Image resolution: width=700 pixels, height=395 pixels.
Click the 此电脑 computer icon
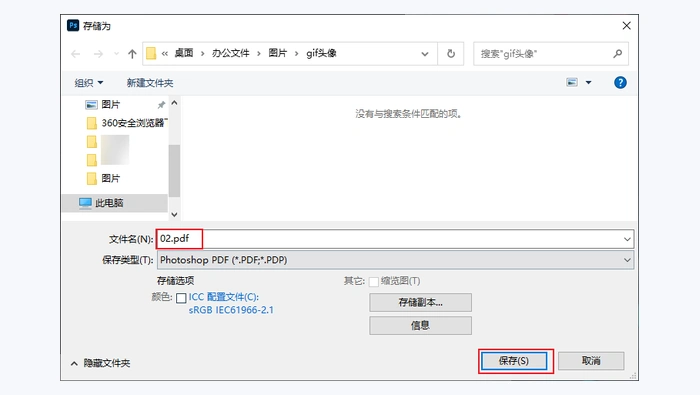pos(85,203)
